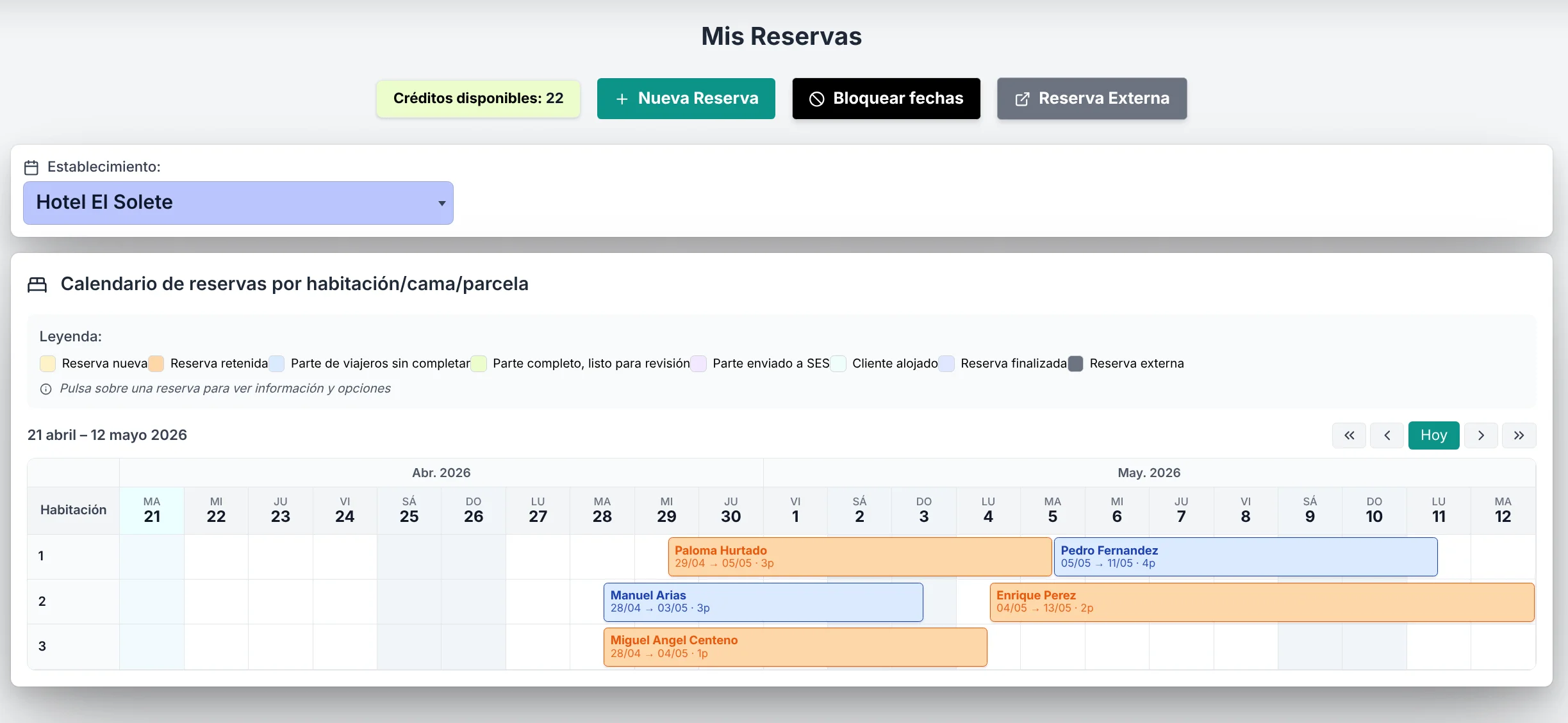
Task: Click the MI 6 date header
Action: [x=1117, y=510]
